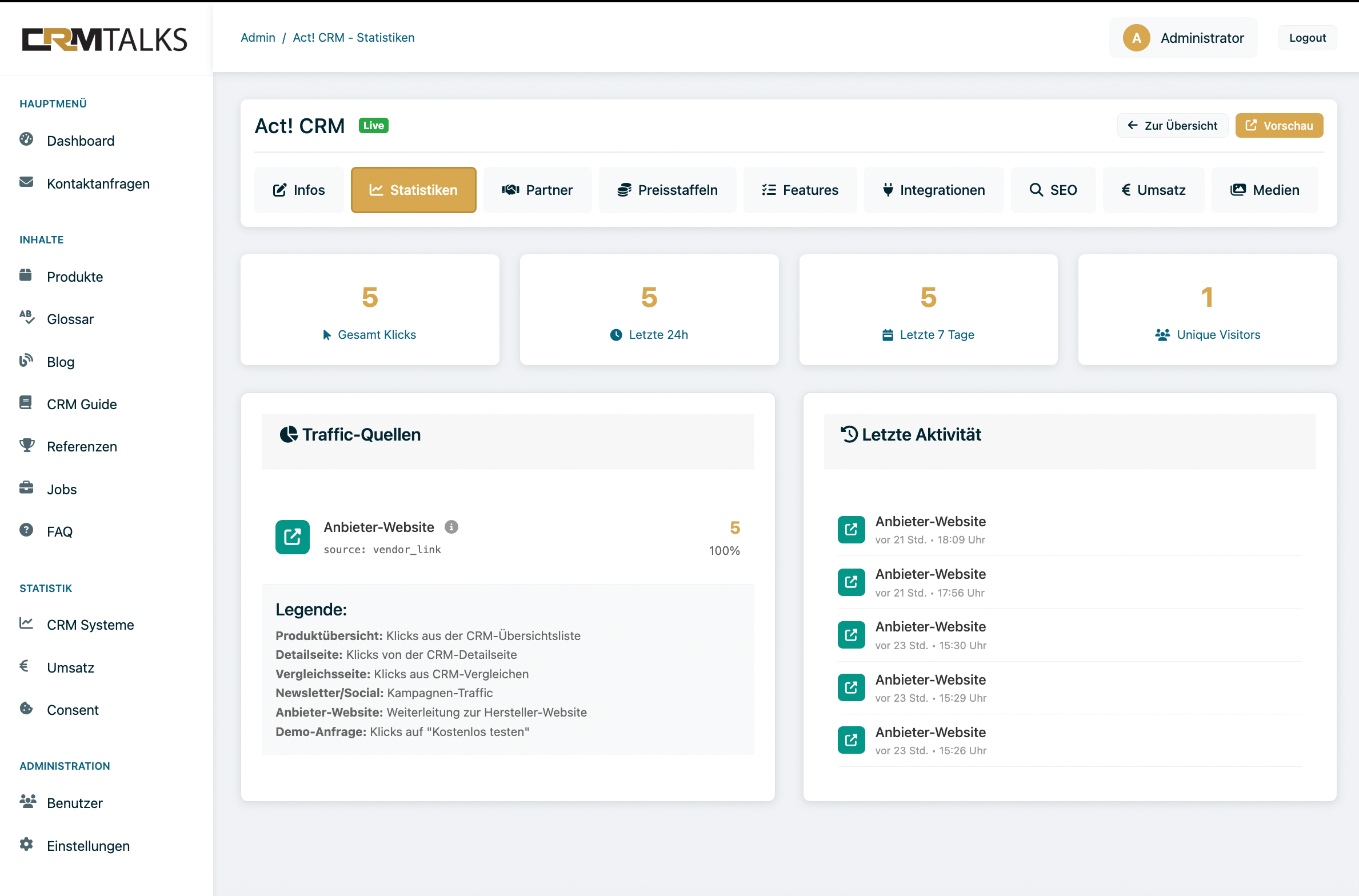The height and width of the screenshot is (896, 1359).
Task: Click the 'Legende:' heading
Action: [311, 610]
